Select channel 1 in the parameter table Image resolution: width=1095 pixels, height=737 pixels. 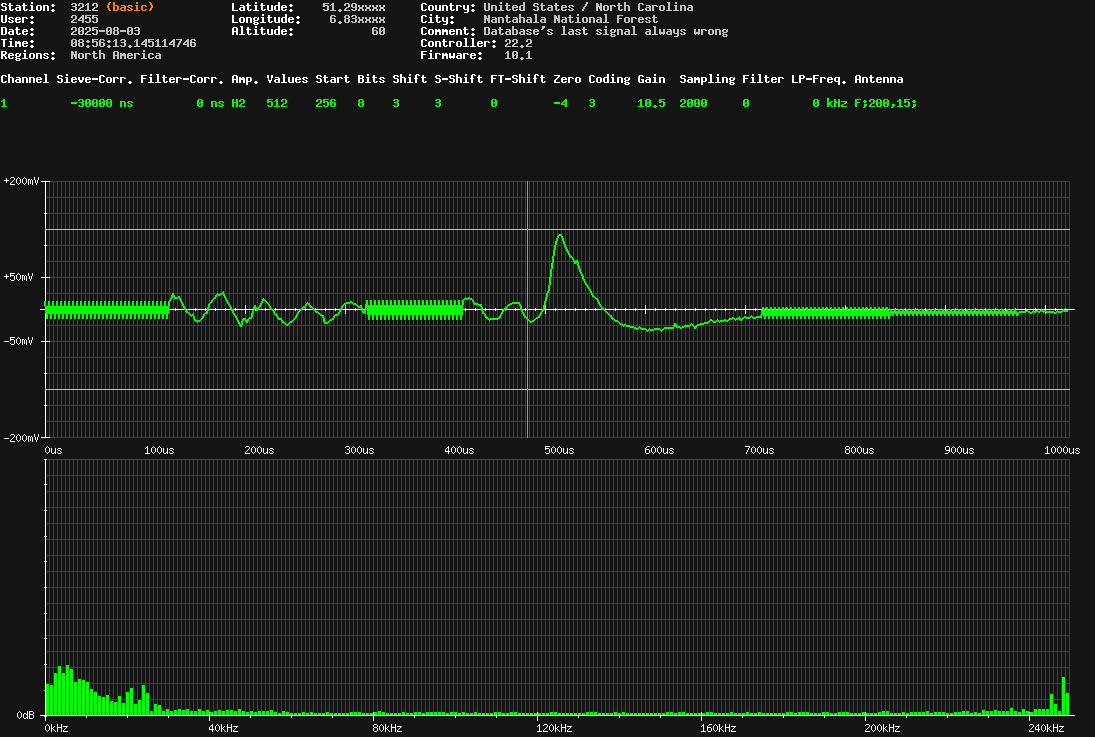click(4, 103)
